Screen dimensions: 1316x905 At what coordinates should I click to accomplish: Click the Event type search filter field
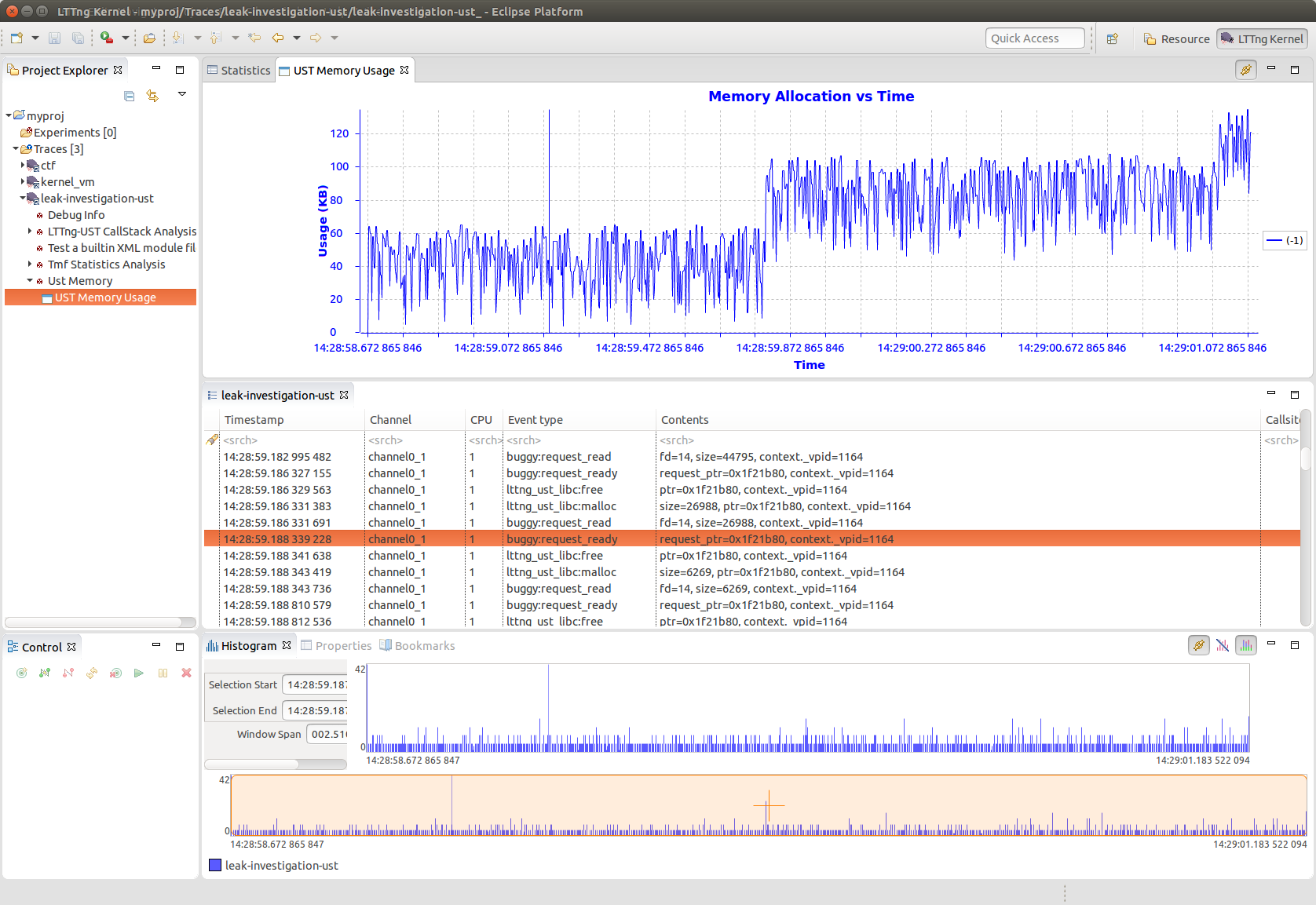(x=579, y=440)
